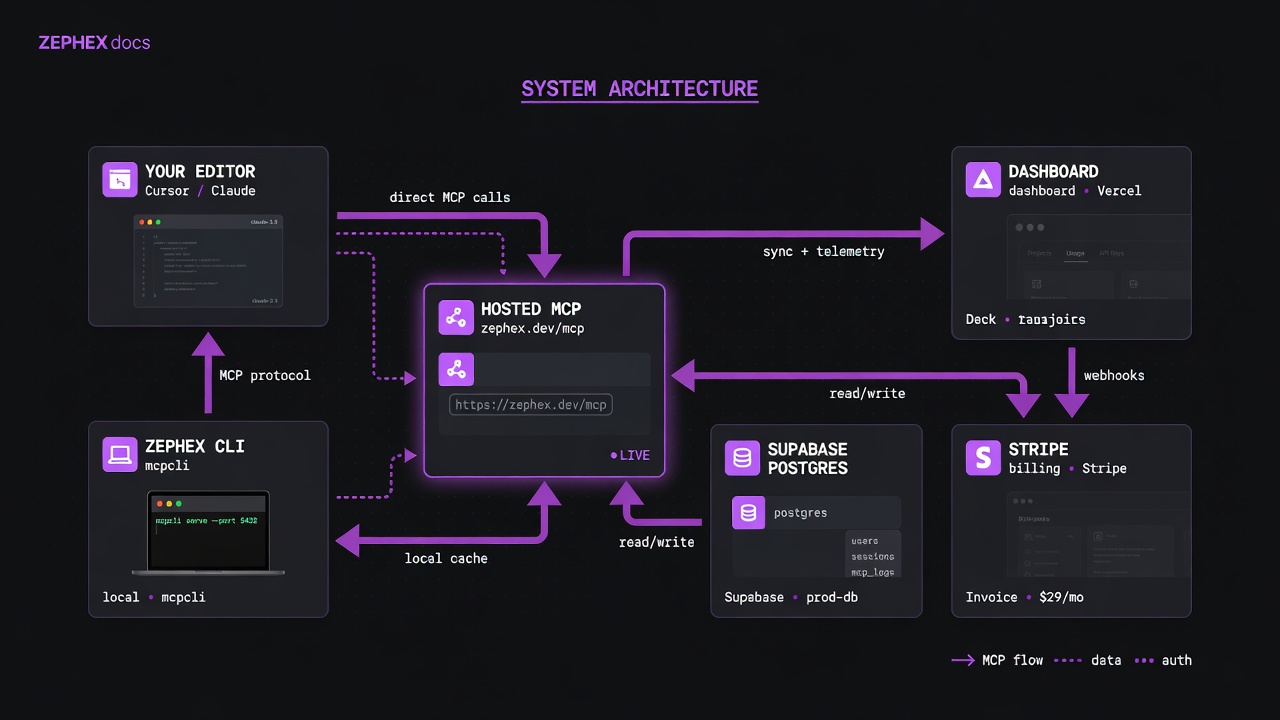
Task: Click the data legend entry
Action: pyautogui.click(x=1088, y=660)
